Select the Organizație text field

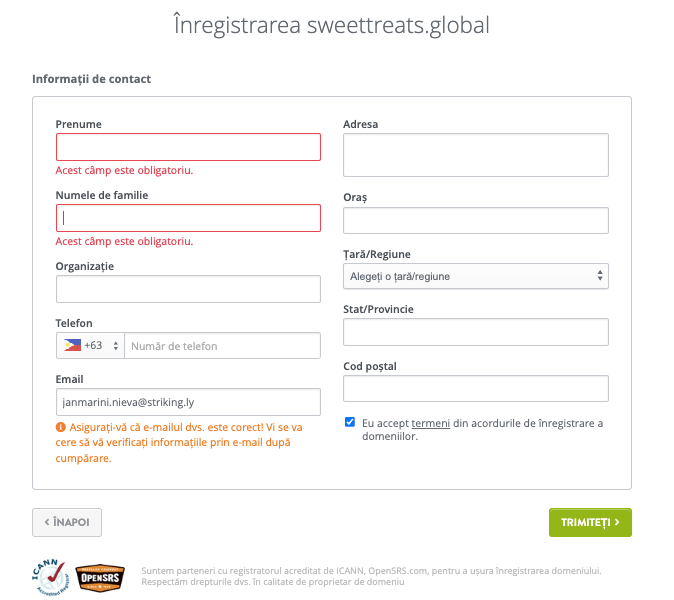[x=188, y=289]
